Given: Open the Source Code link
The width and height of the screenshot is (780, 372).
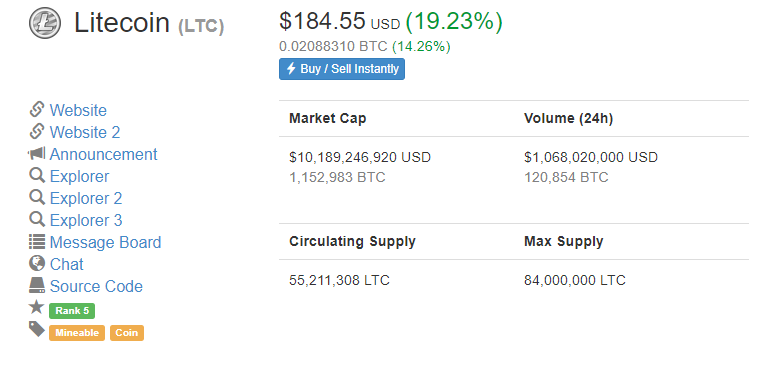Looking at the screenshot, I should (x=96, y=286).
